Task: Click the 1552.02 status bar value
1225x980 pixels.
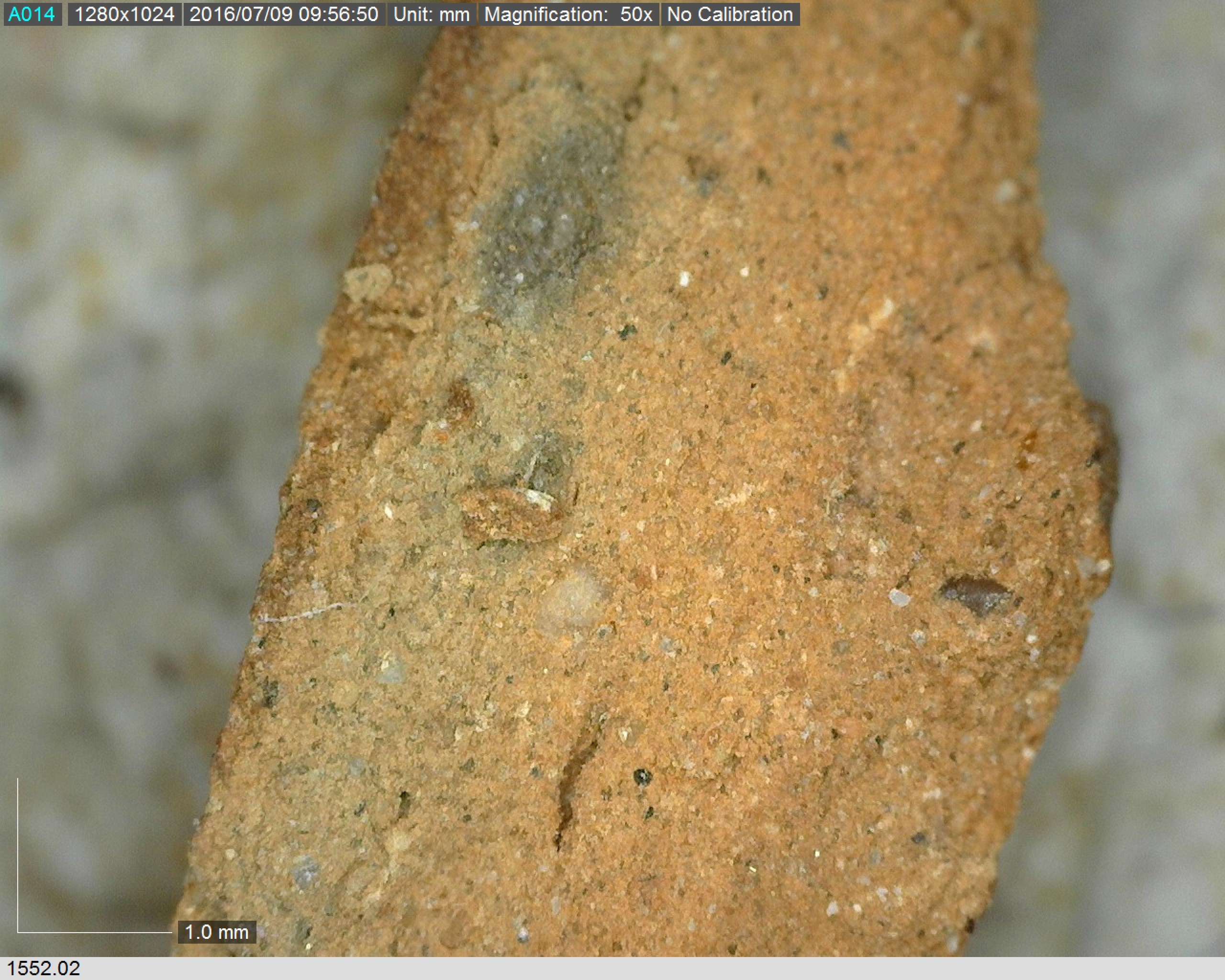Action: coord(43,968)
